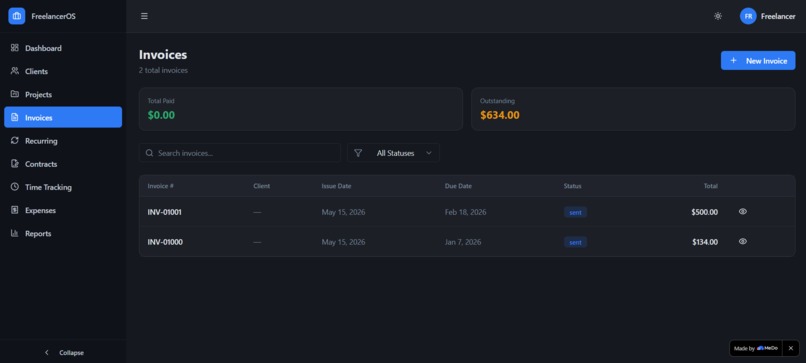Viewport: 806px width, 363px height.
Task: Click the Jan 7, 2026 due date
Action: pyautogui.click(x=463, y=242)
